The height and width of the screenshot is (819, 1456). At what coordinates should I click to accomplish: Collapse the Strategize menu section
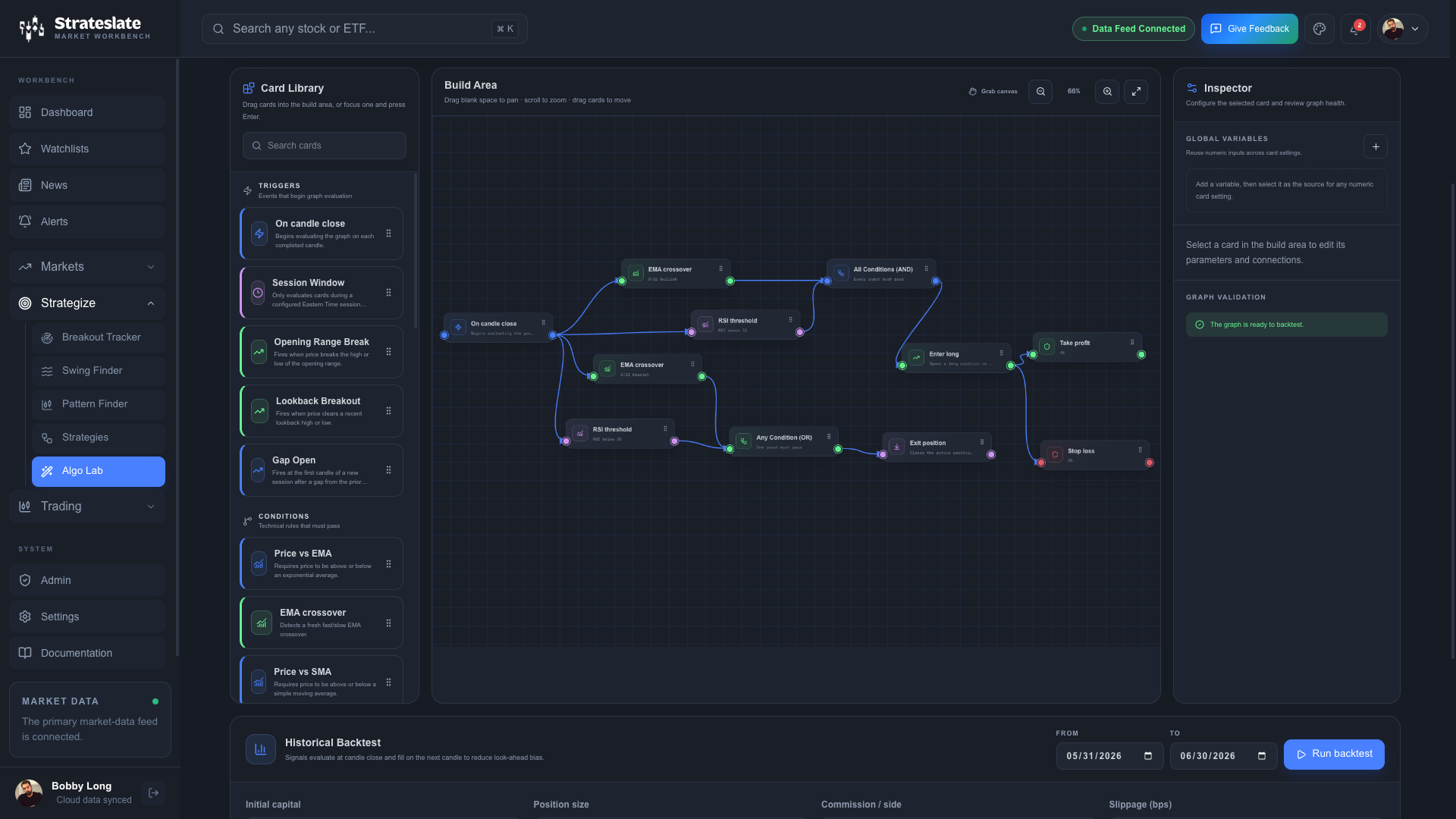(87, 303)
